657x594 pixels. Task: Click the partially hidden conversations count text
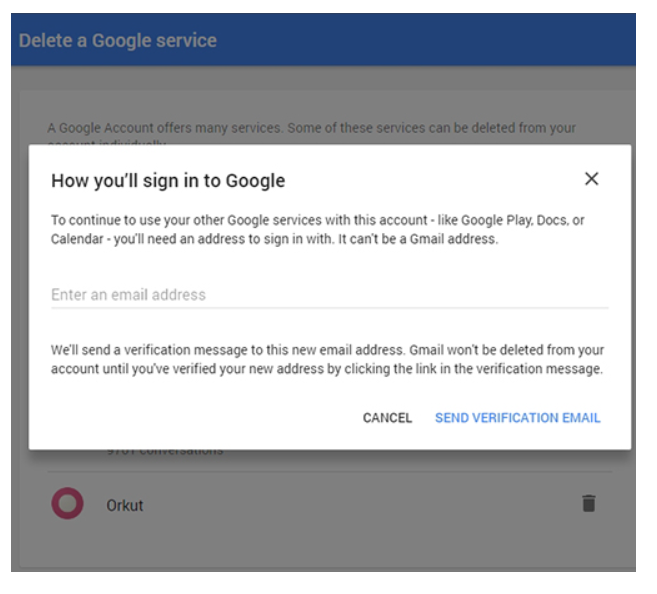[165, 452]
